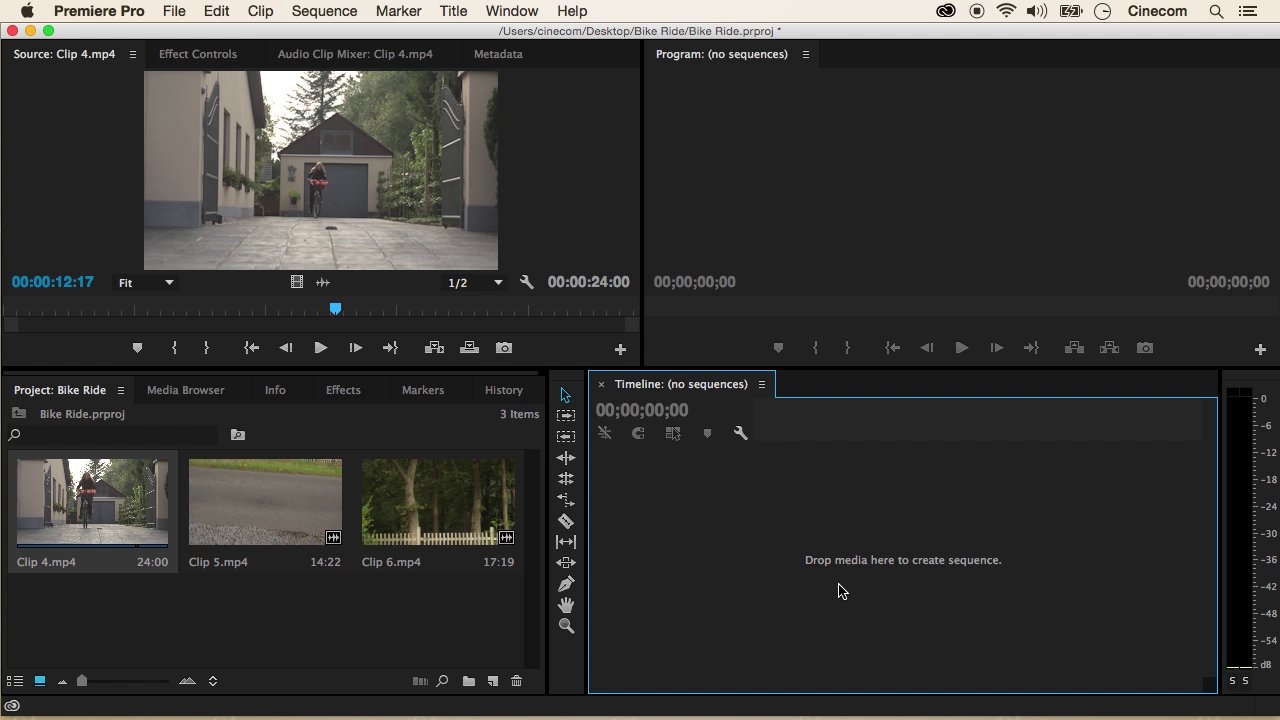Open Source panel menu next to Clip 4.mp4
The height and width of the screenshot is (720, 1280).
tap(132, 54)
